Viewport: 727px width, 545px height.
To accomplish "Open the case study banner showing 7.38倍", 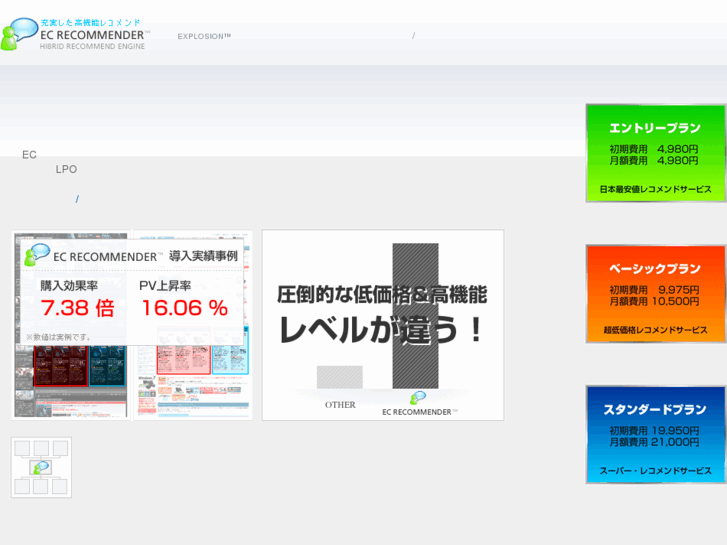I will [132, 325].
